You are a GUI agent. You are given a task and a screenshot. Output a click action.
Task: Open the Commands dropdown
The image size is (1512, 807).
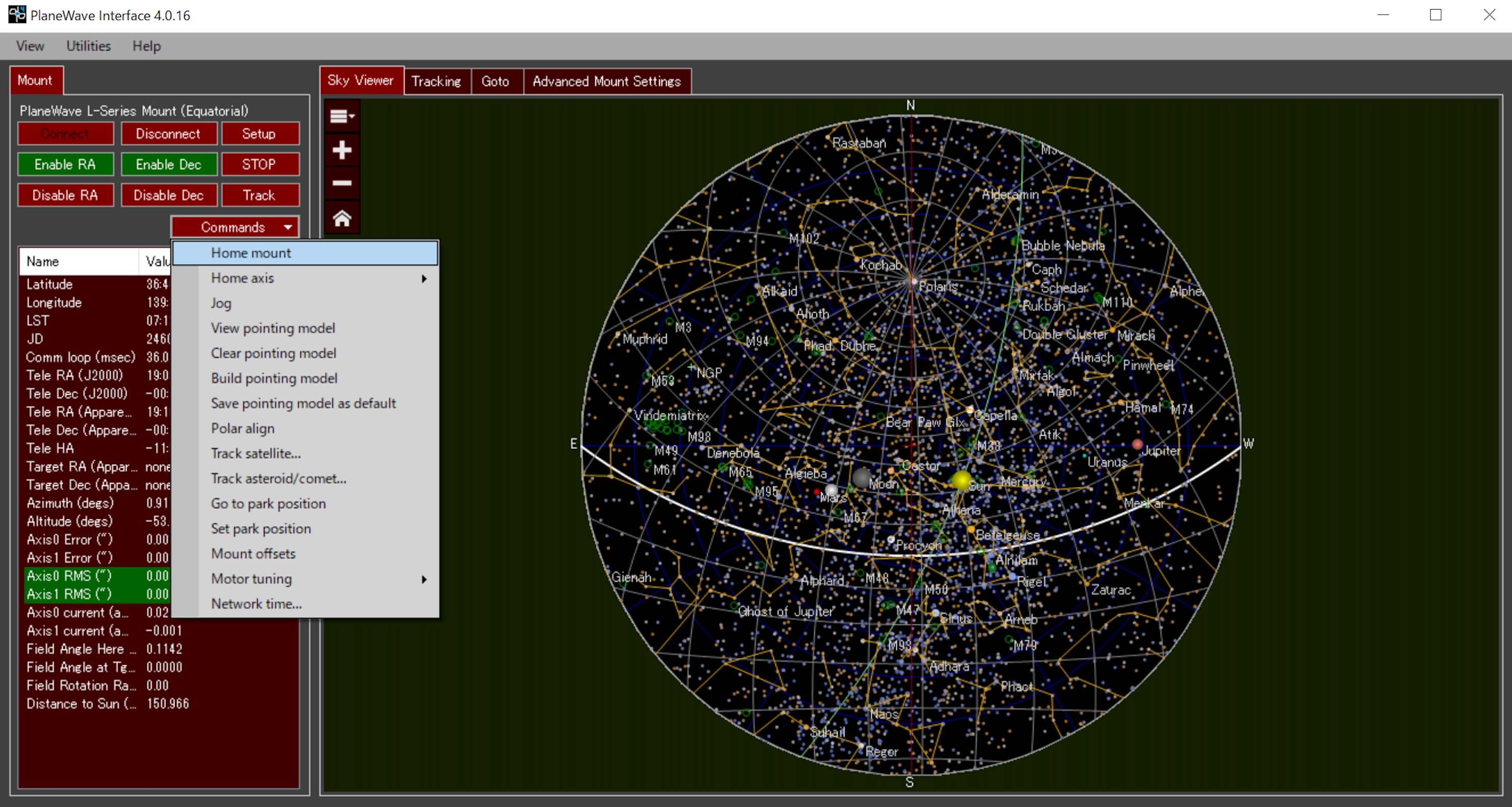click(x=235, y=227)
